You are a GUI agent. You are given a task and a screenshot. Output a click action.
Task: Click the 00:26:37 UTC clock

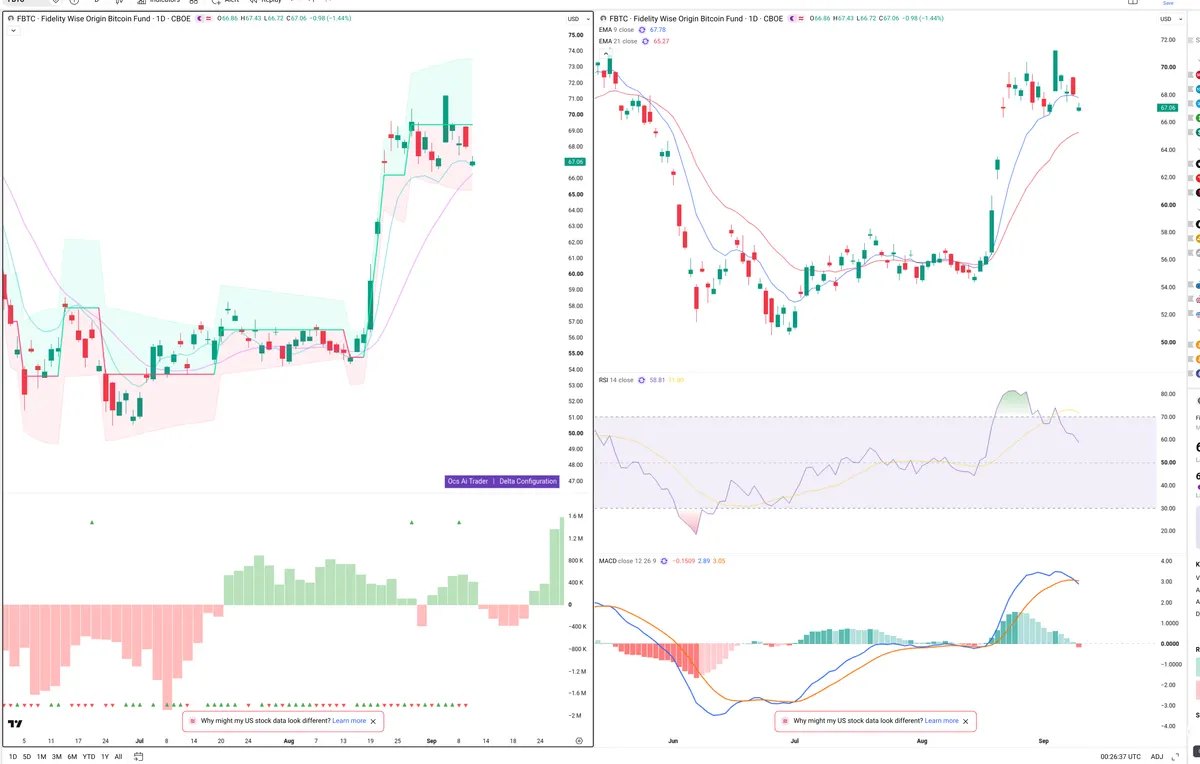tap(1118, 757)
